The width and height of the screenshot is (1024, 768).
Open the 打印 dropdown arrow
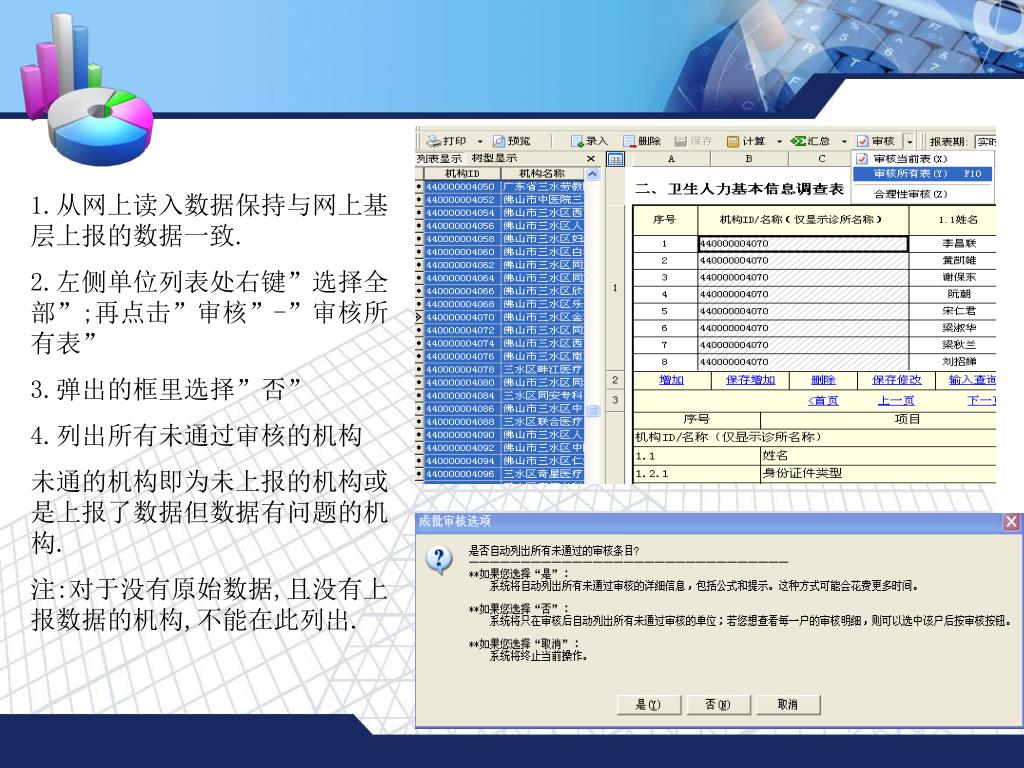(x=480, y=141)
